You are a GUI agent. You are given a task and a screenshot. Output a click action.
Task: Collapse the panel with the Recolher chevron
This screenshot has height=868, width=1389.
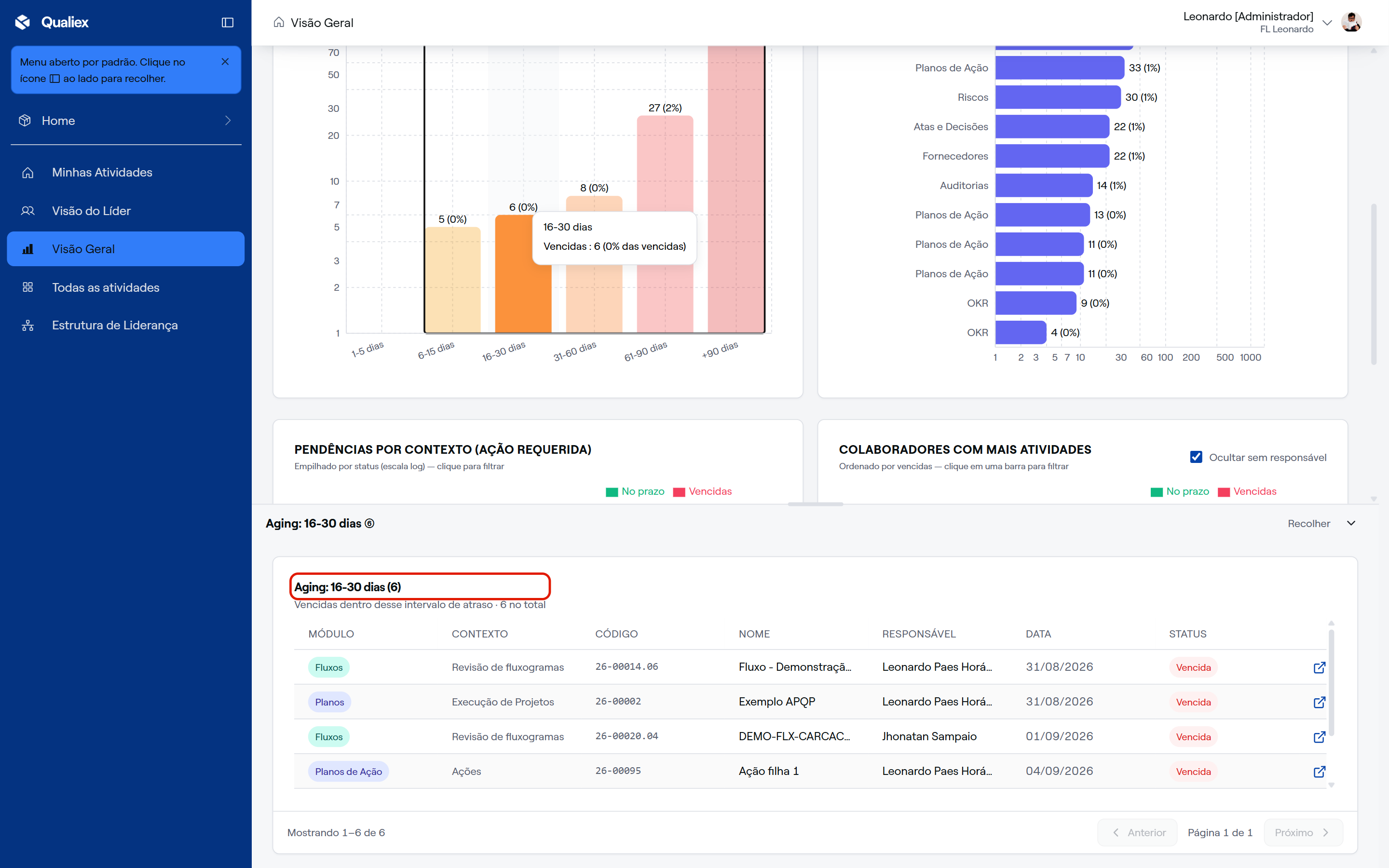(x=1351, y=523)
